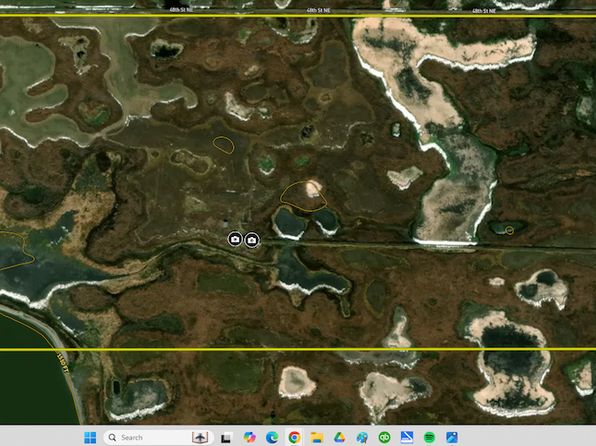
Task: Open the right camera photo marker on the map
Action: point(252,240)
